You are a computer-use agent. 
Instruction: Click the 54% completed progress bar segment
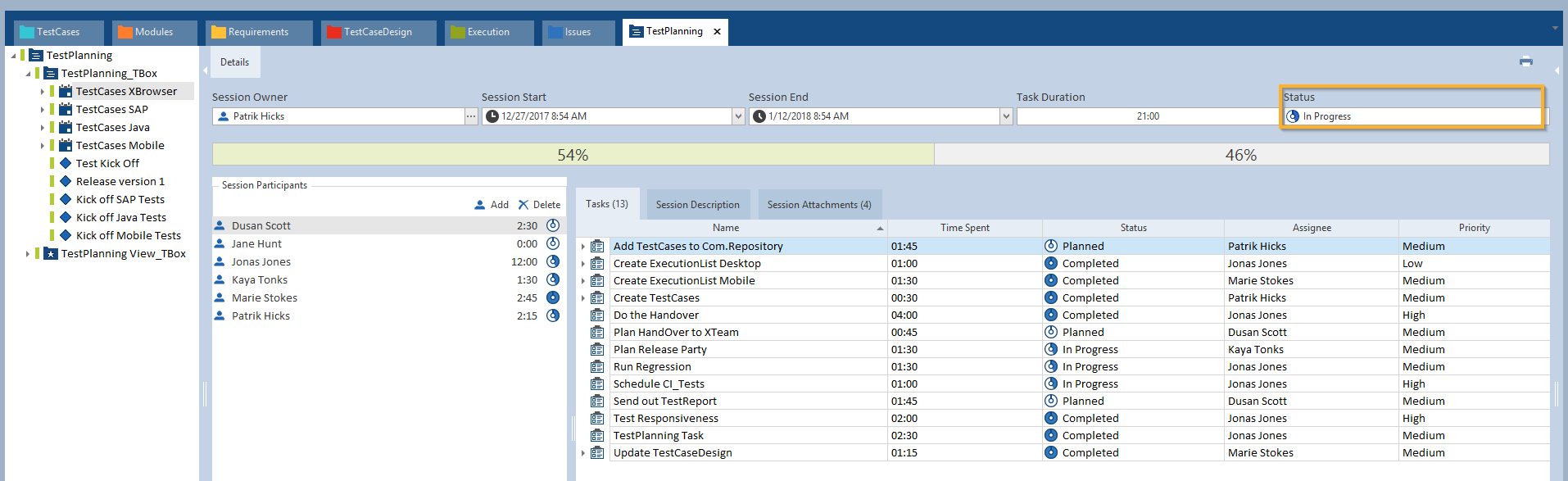(573, 155)
